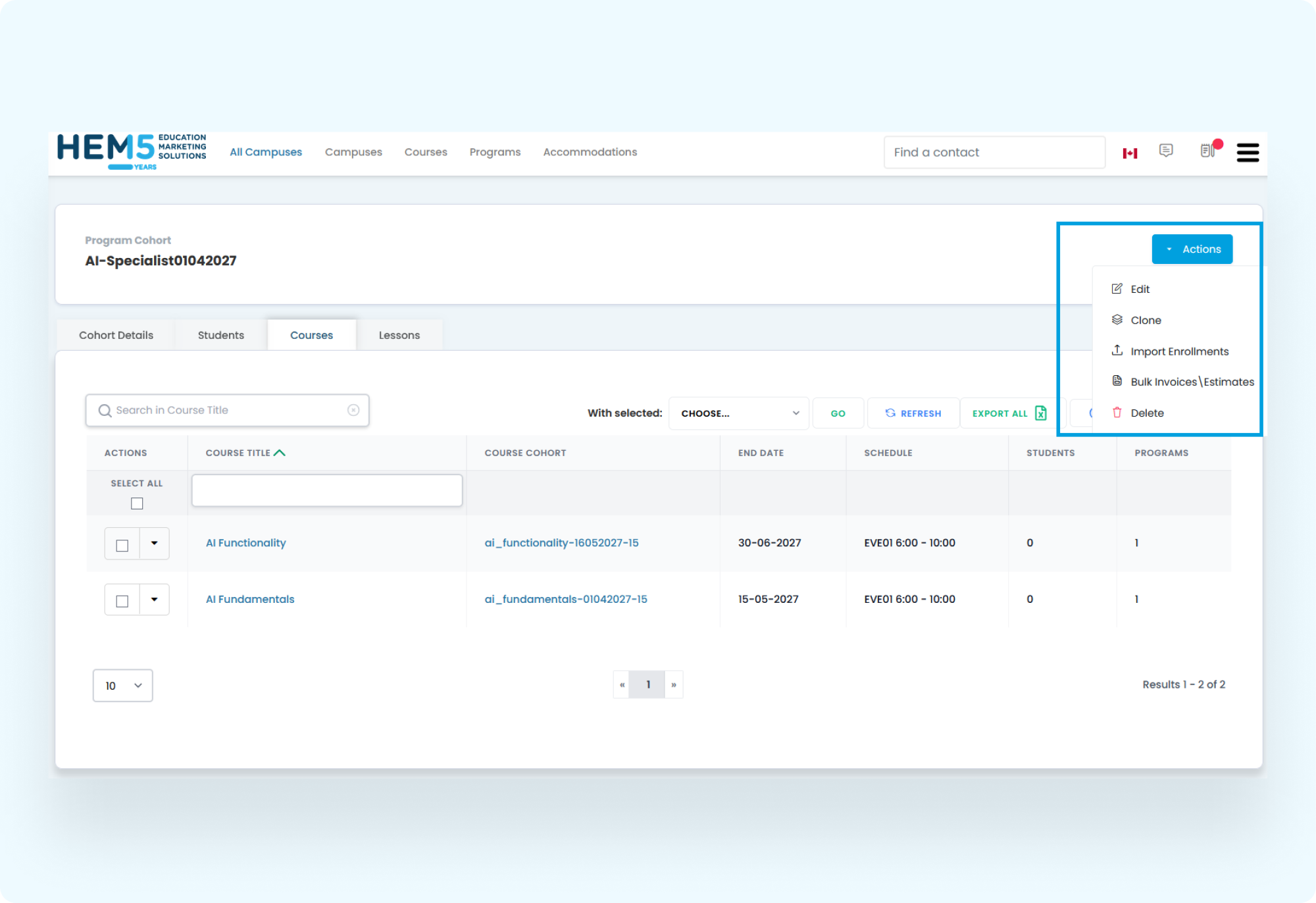The height and width of the screenshot is (903, 1316).
Task: Choose Delete in Actions menu
Action: tap(1147, 413)
